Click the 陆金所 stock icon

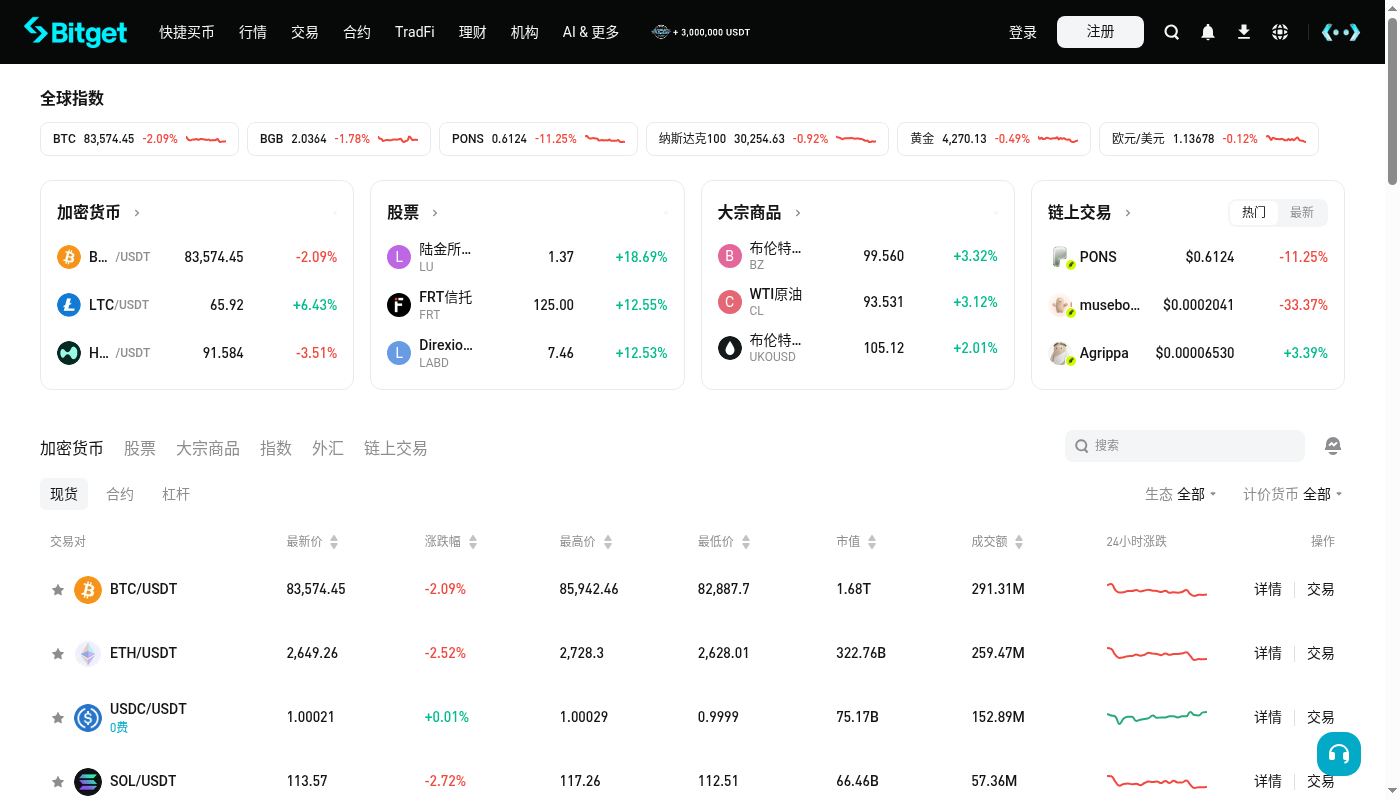(x=399, y=257)
